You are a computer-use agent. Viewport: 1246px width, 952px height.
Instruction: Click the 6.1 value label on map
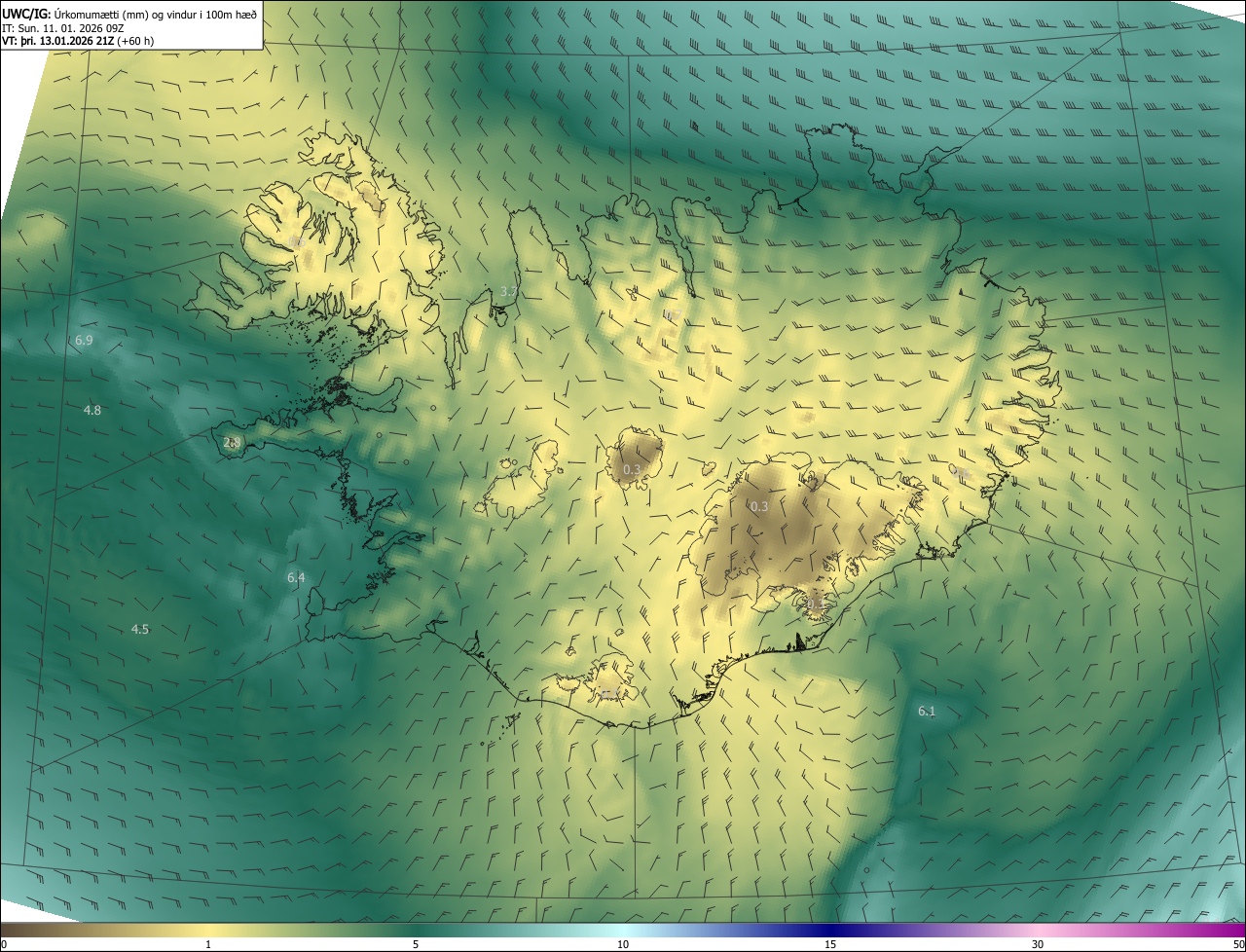click(927, 712)
